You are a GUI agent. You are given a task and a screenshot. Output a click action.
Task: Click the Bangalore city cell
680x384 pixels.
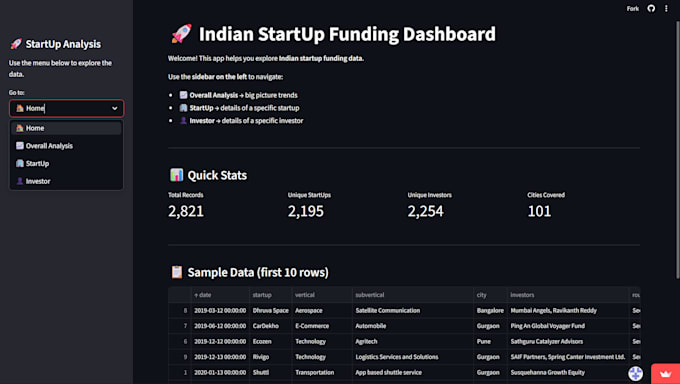pyautogui.click(x=490, y=310)
